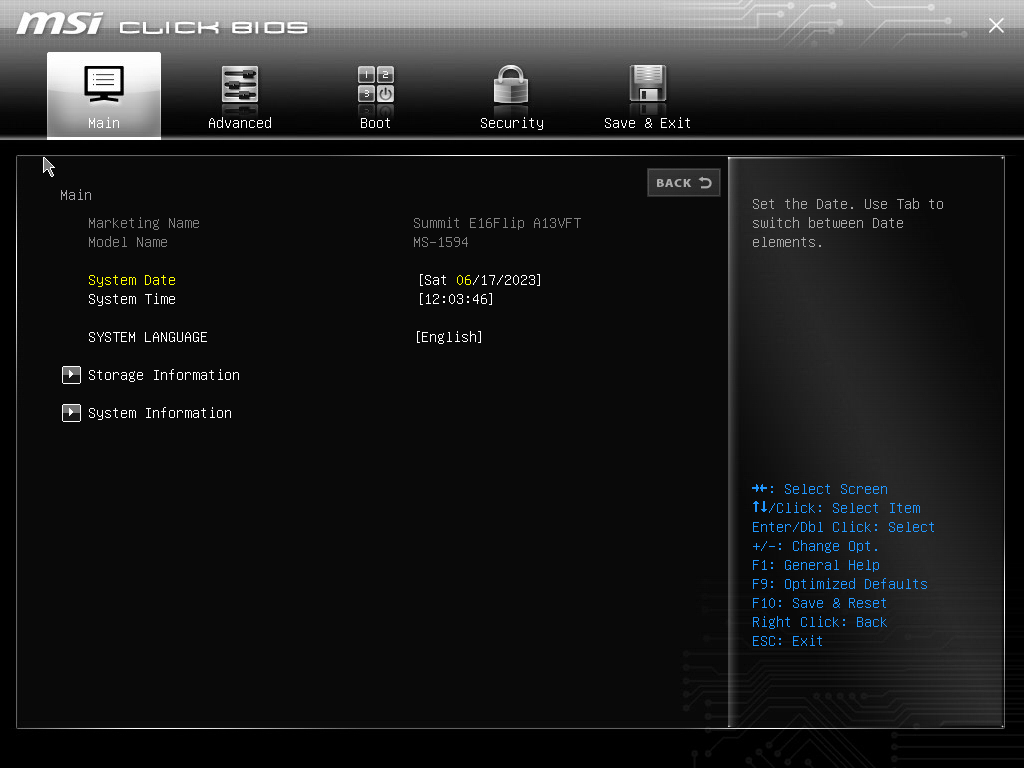Switch to the Security tab label
The height and width of the screenshot is (768, 1024).
[511, 123]
